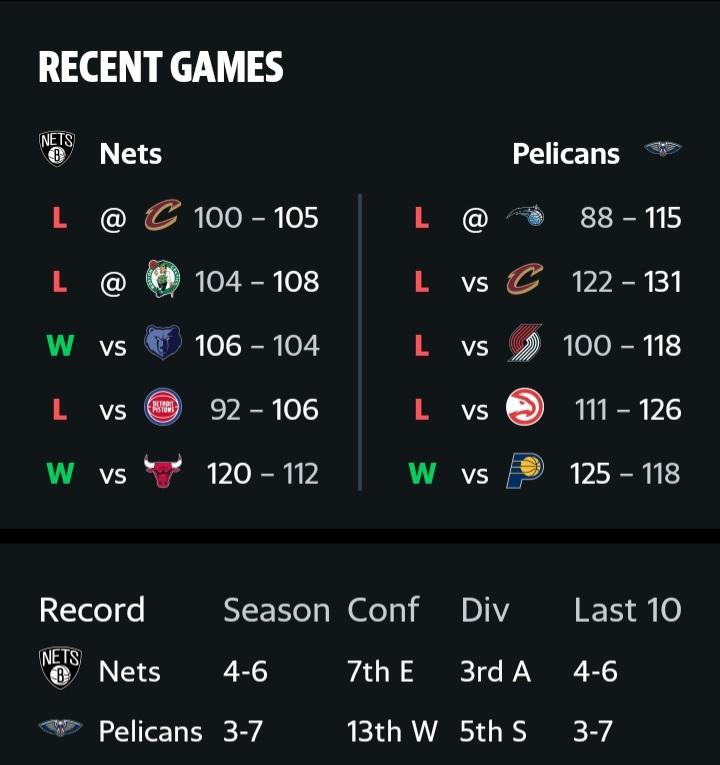
Task: Tap the Atlanta Hawks logo
Action: click(x=525, y=407)
